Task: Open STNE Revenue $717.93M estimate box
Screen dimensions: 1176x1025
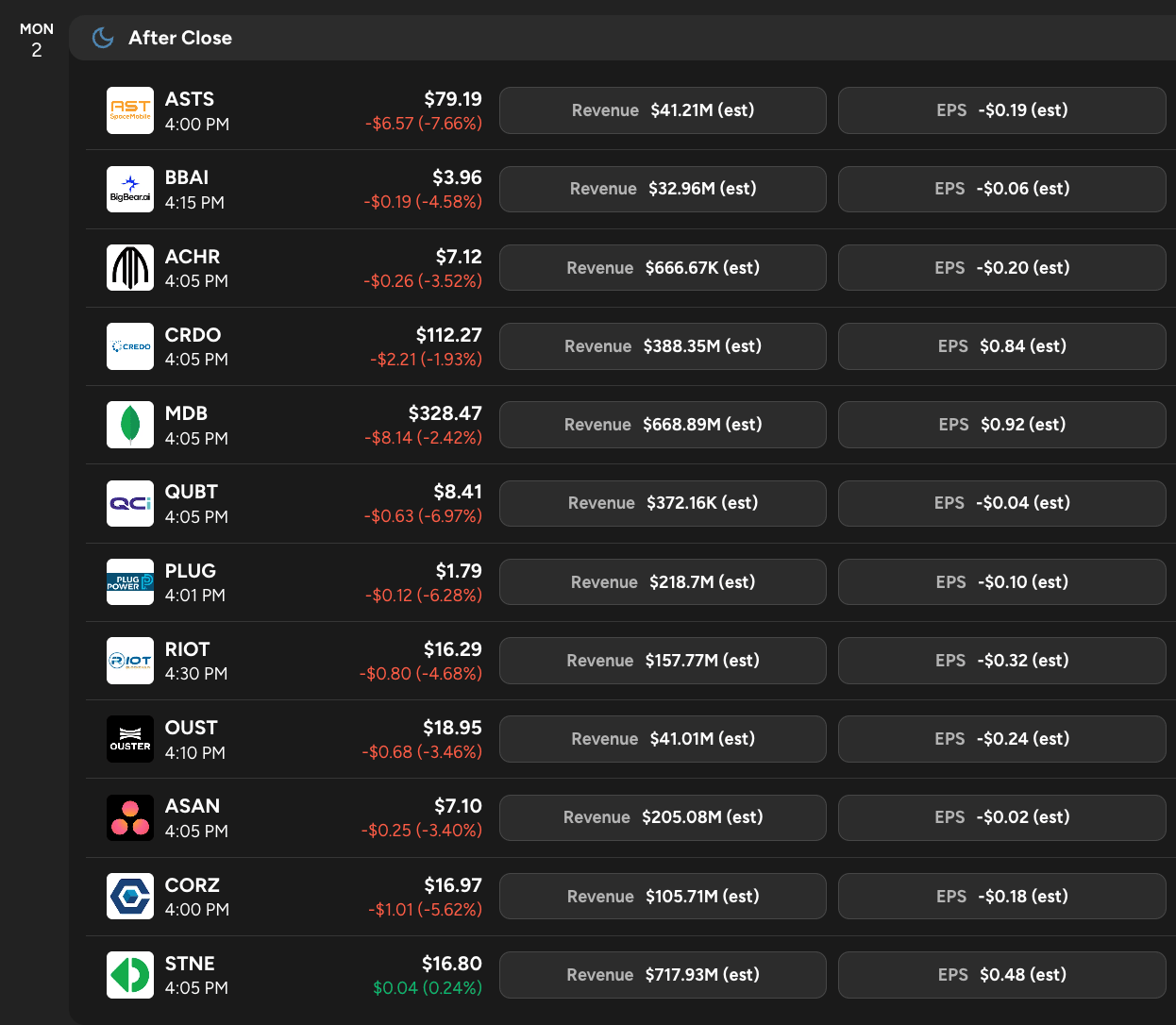Action: click(x=663, y=975)
